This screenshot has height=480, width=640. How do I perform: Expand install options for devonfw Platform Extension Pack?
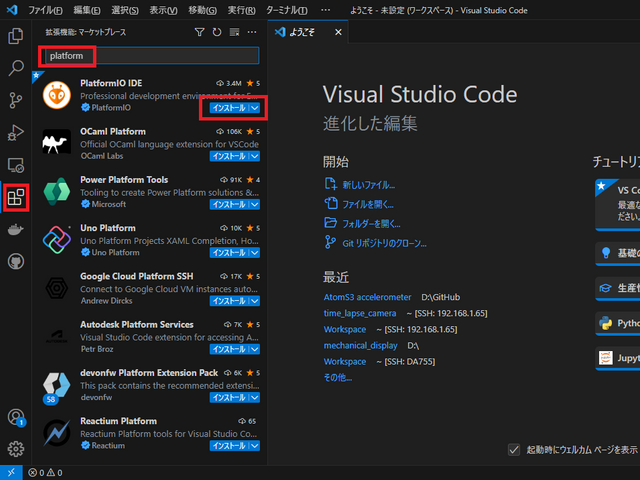255,397
